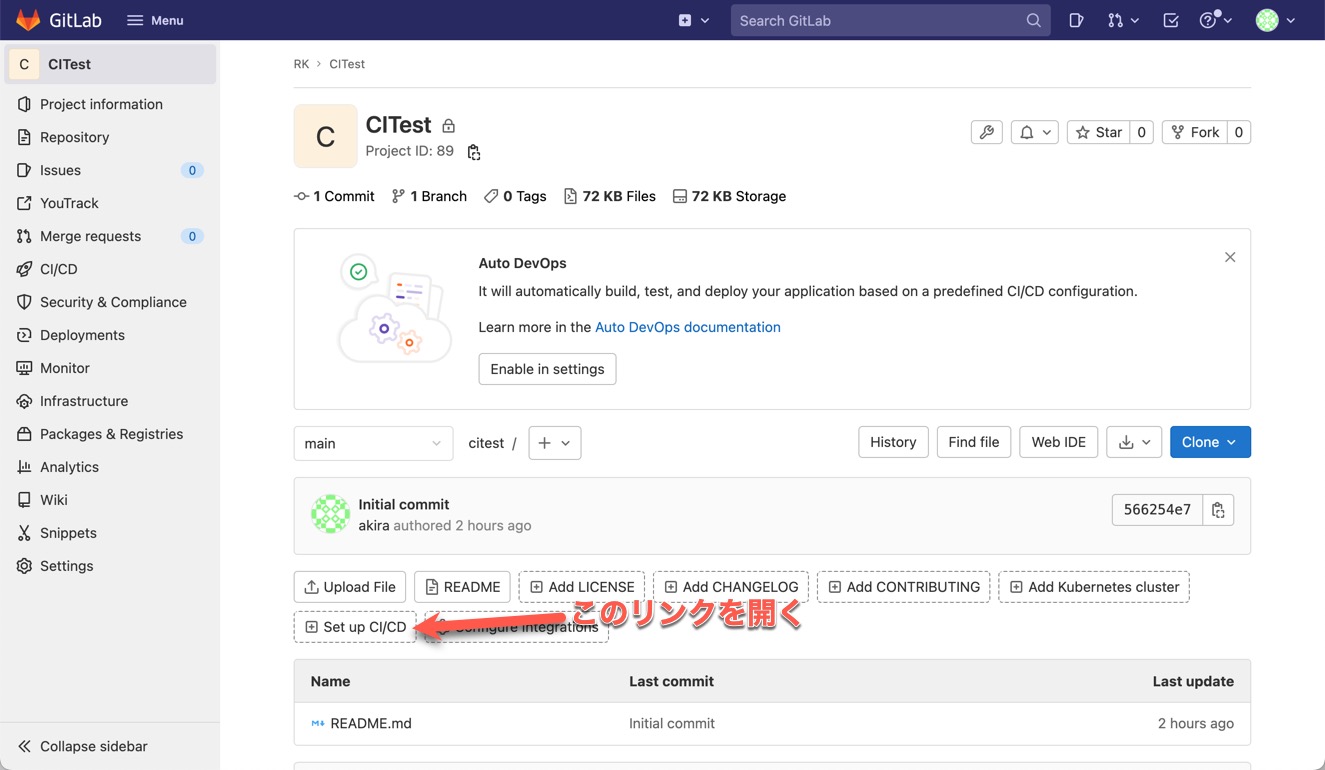Open the notification bell dropdown
Viewport: 1325px width, 770px height.
[x=1035, y=132]
